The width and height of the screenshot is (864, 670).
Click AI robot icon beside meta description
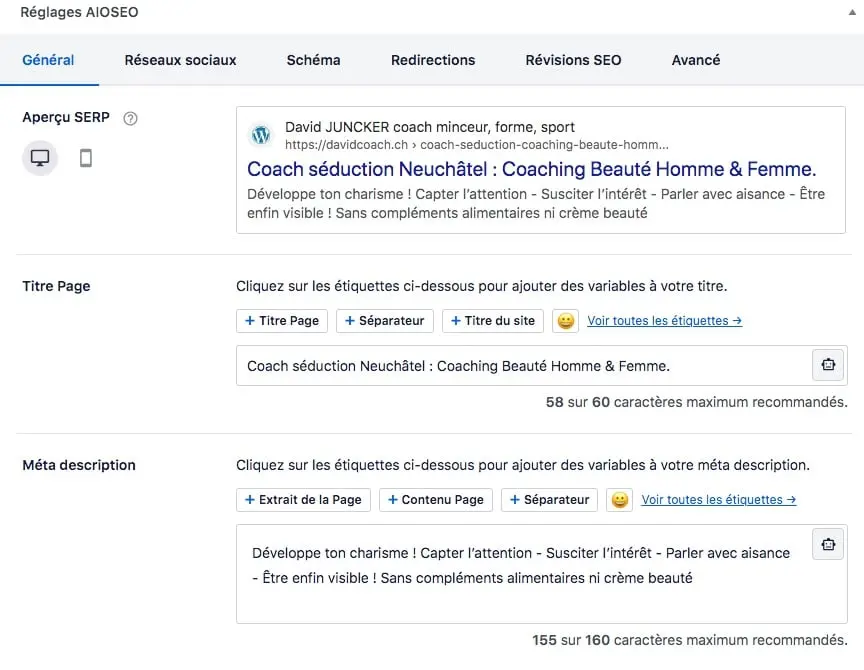(x=828, y=544)
